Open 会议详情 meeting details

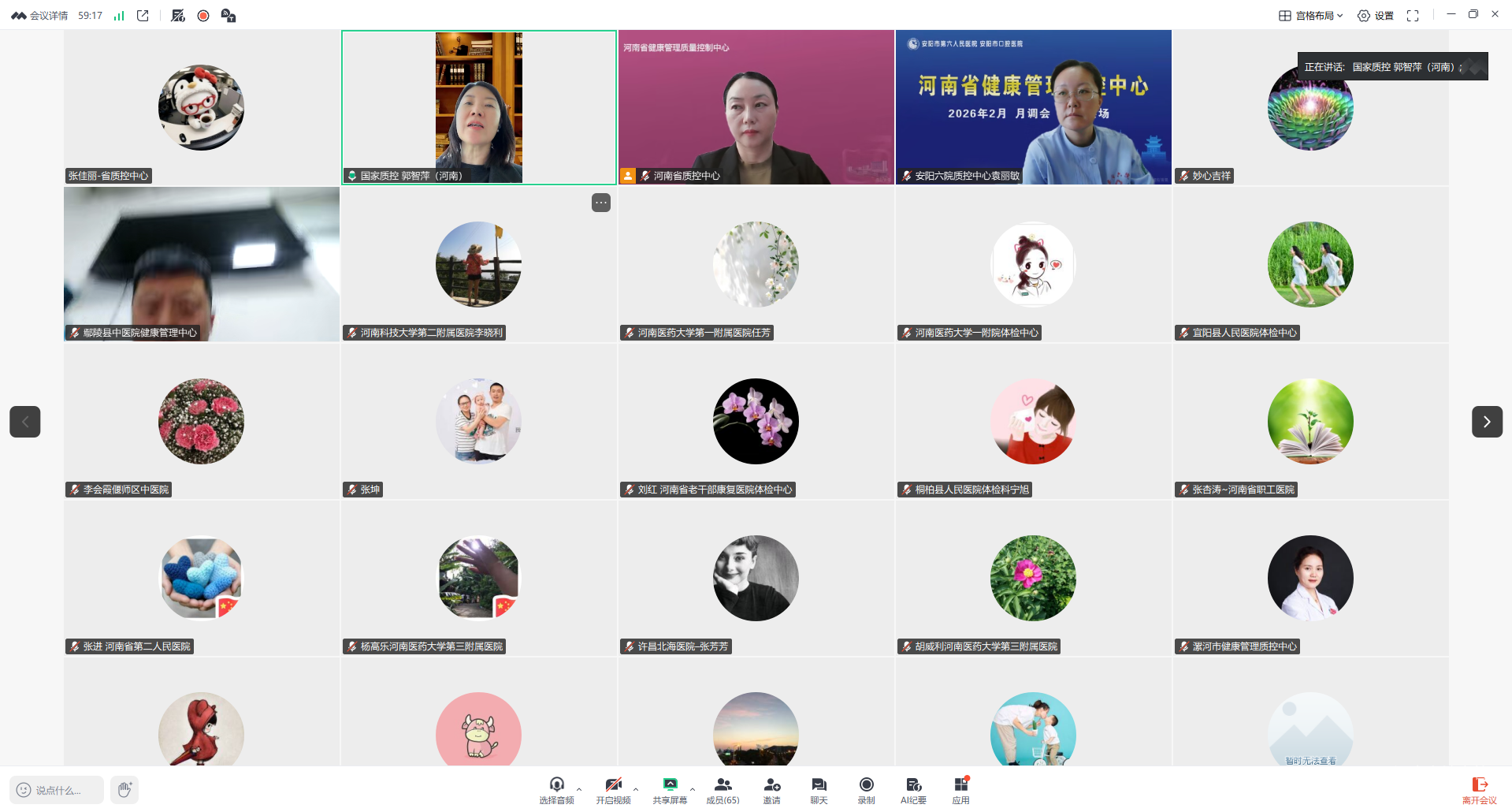point(49,14)
